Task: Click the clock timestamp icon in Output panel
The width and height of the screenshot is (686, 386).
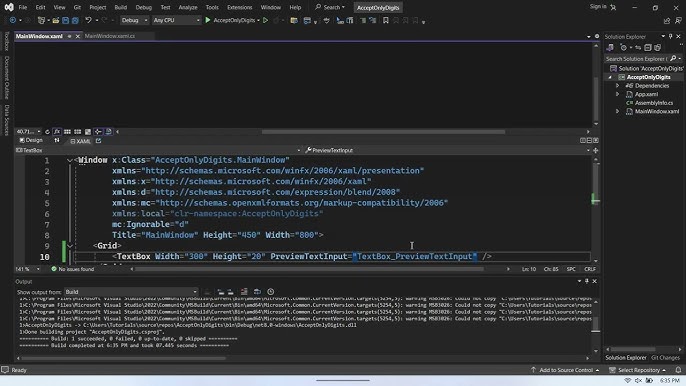Action: click(x=271, y=291)
